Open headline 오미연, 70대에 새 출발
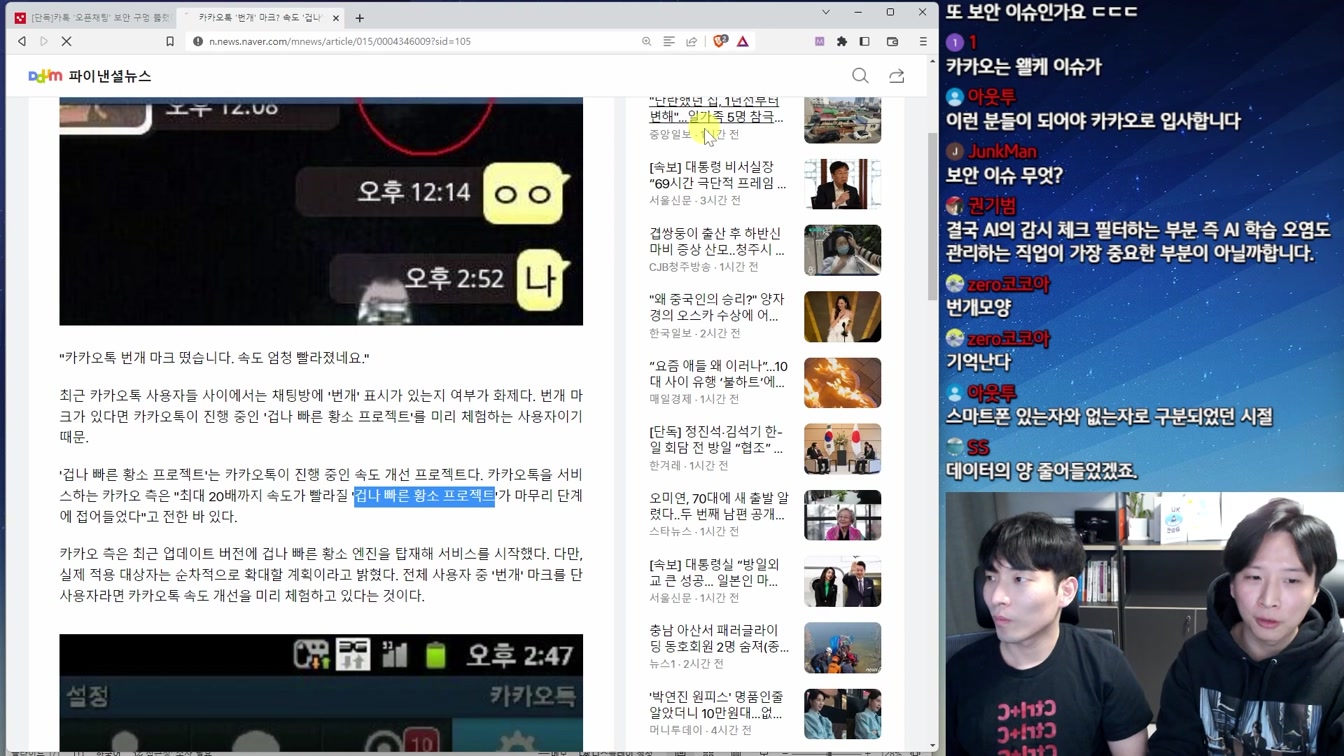 718,505
